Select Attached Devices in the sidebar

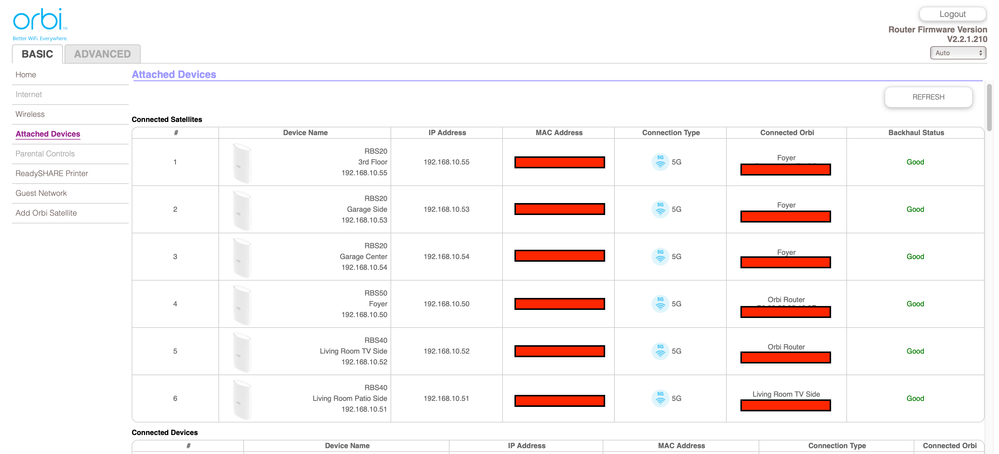[48, 134]
